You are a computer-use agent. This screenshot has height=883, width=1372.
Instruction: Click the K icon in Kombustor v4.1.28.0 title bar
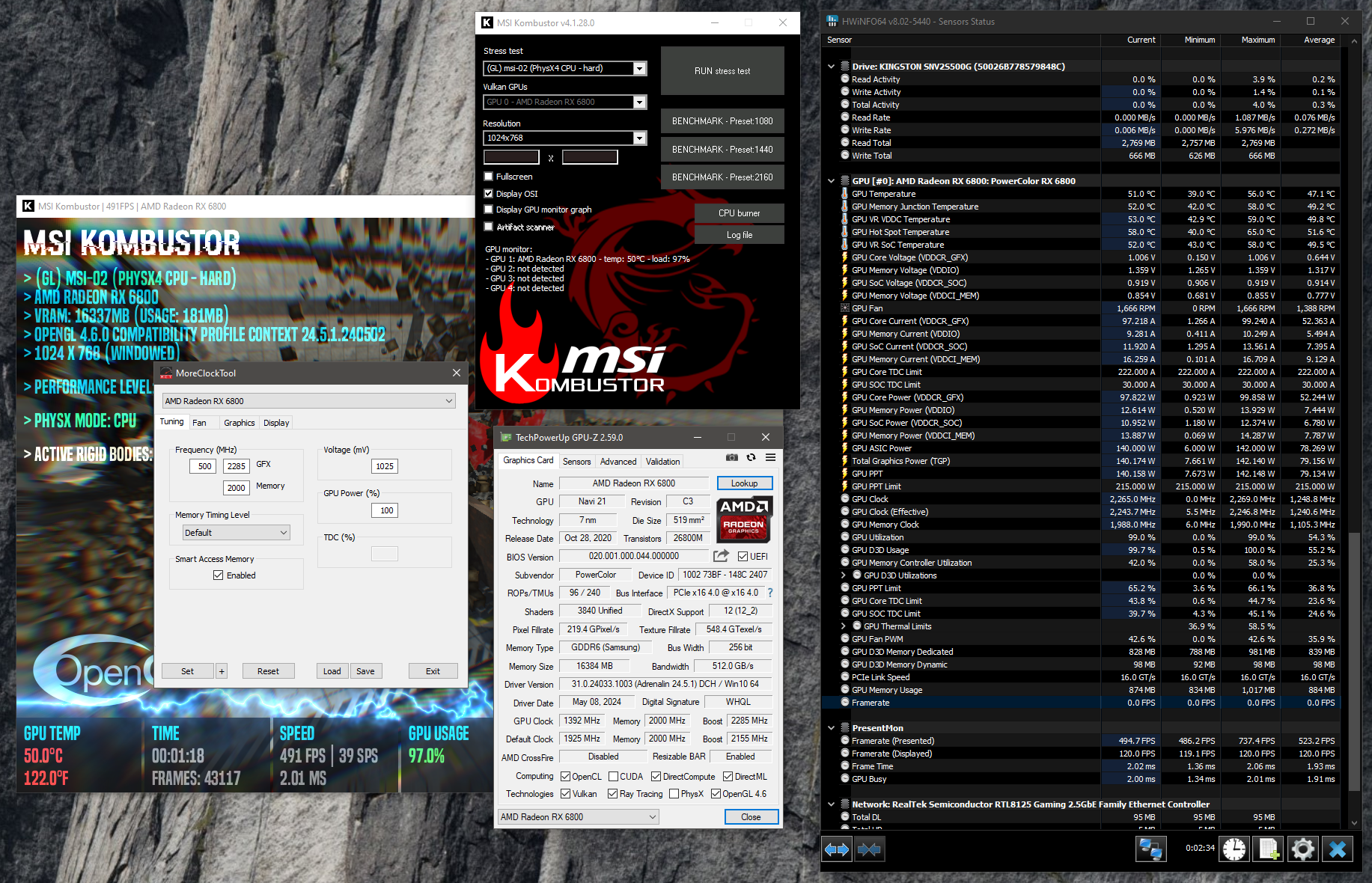487,23
